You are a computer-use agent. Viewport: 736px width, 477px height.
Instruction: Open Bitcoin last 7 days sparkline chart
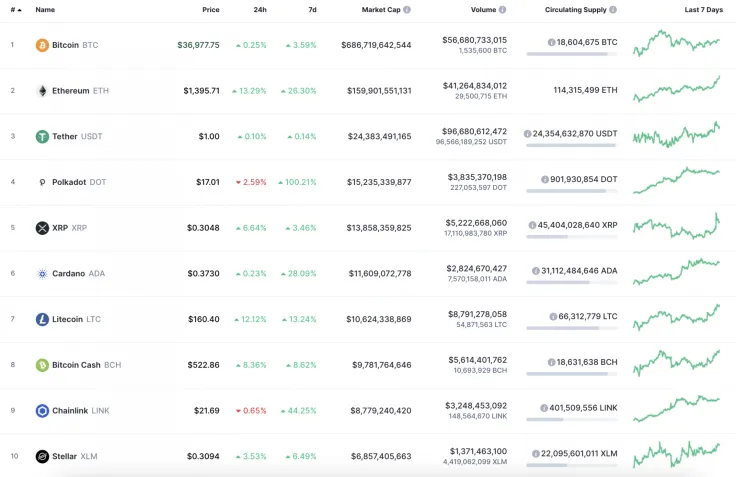[x=676, y=43]
